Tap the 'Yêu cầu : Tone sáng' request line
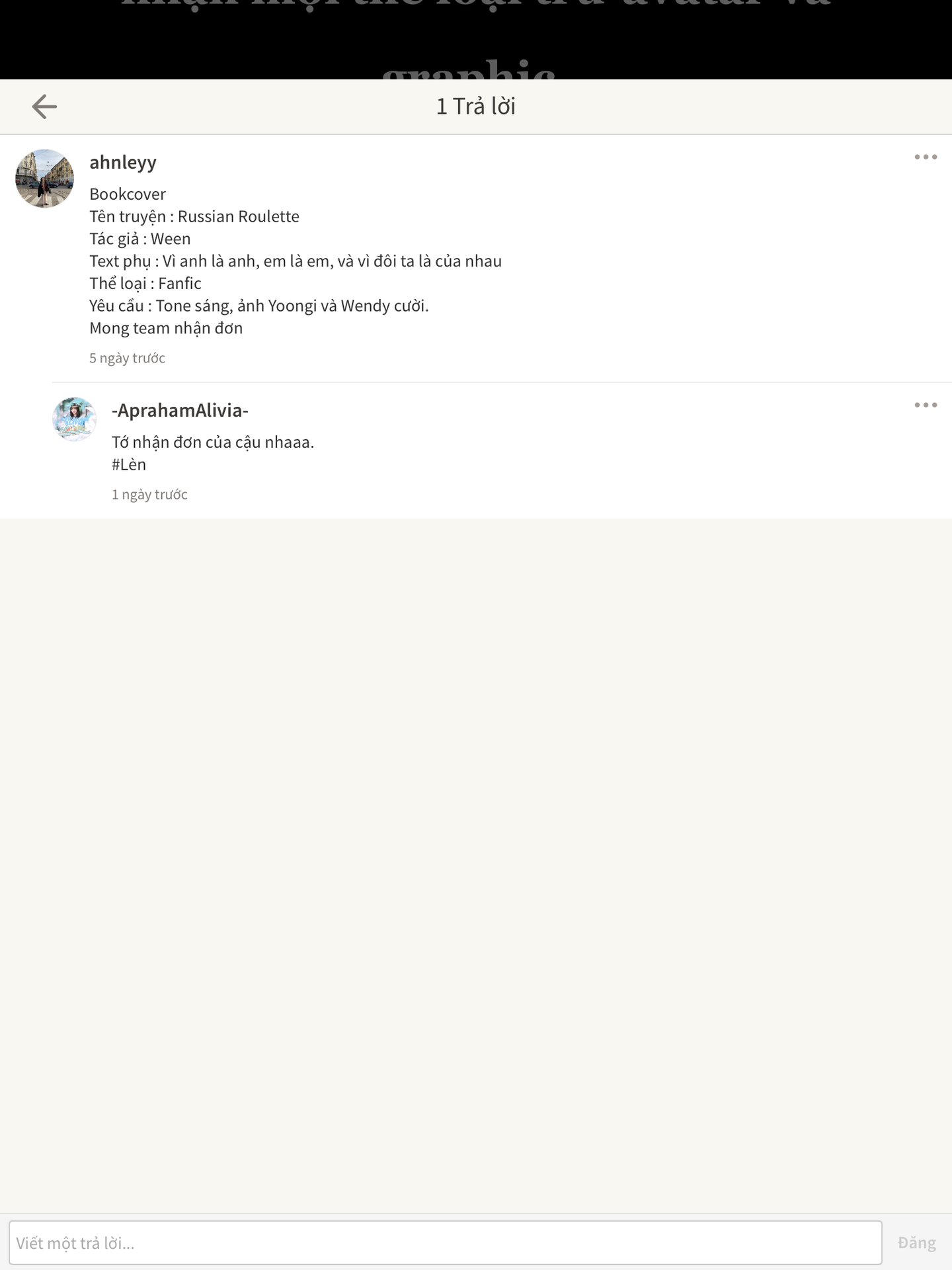Screen dimensions: 952x1270 pyautogui.click(x=259, y=306)
